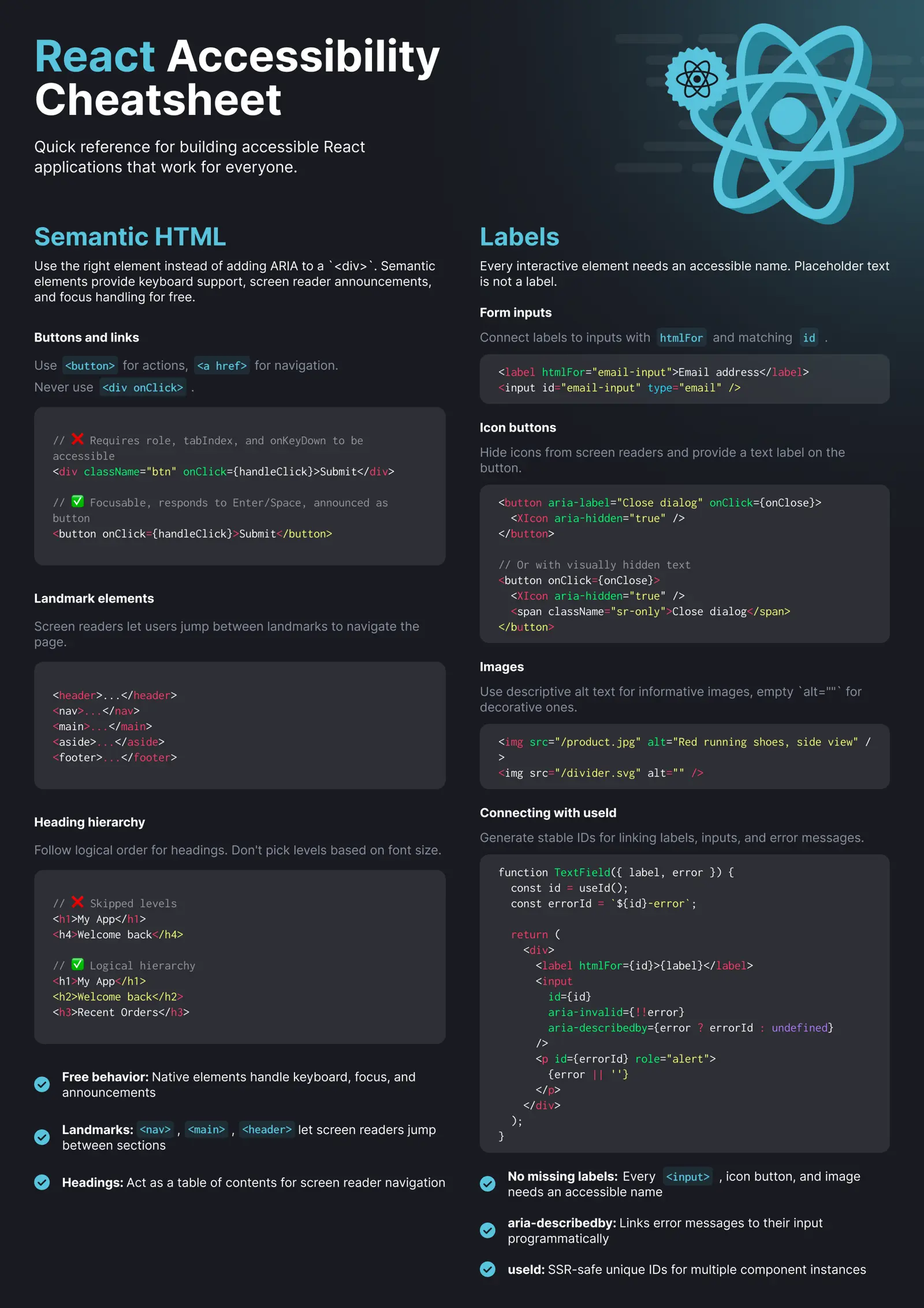Click the checkmark bullet for 'Headings'
Screen dimensions: 924x1308
(42, 1182)
